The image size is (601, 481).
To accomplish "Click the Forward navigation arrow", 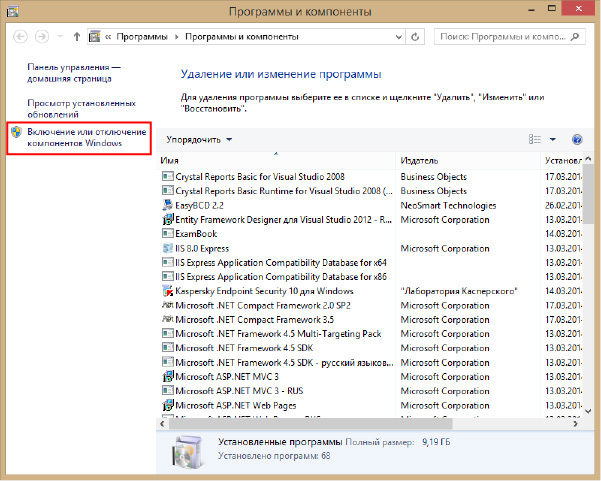I will coord(42,37).
